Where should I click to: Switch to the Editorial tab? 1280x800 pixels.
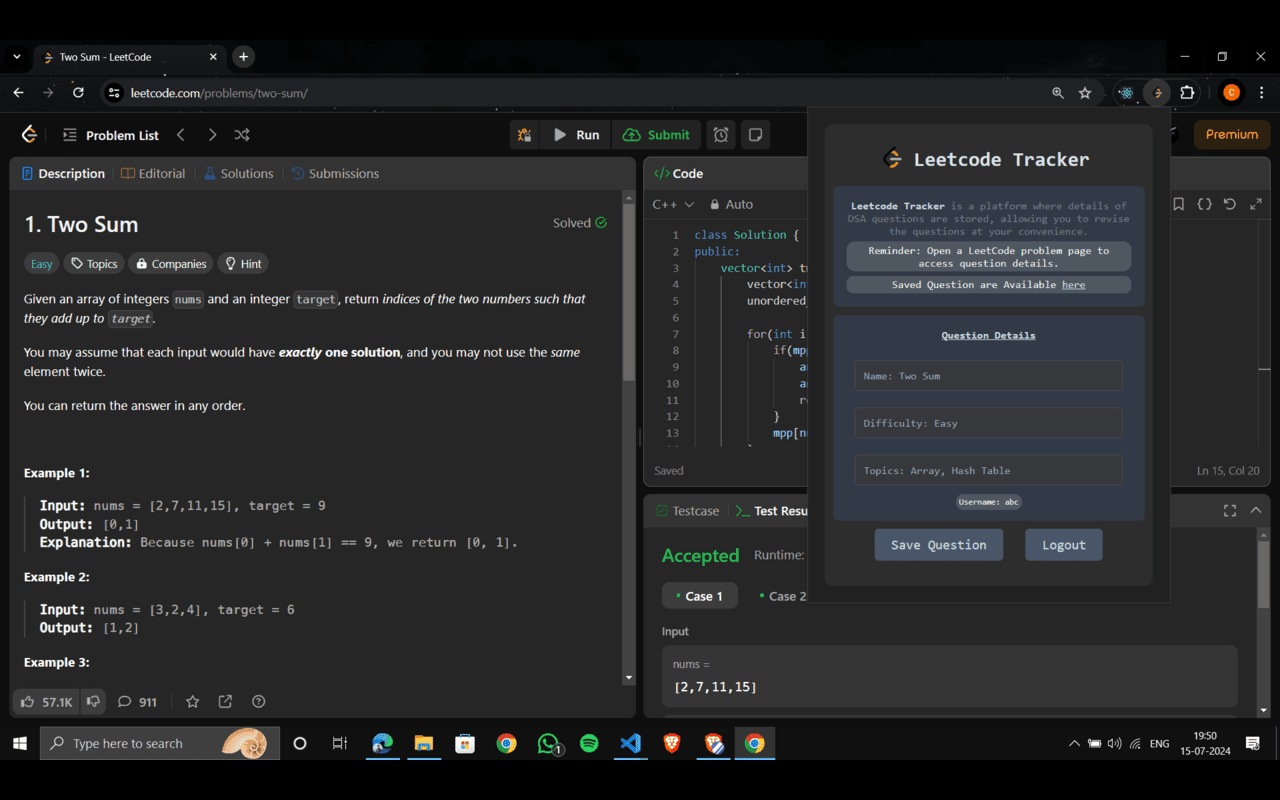(x=153, y=173)
